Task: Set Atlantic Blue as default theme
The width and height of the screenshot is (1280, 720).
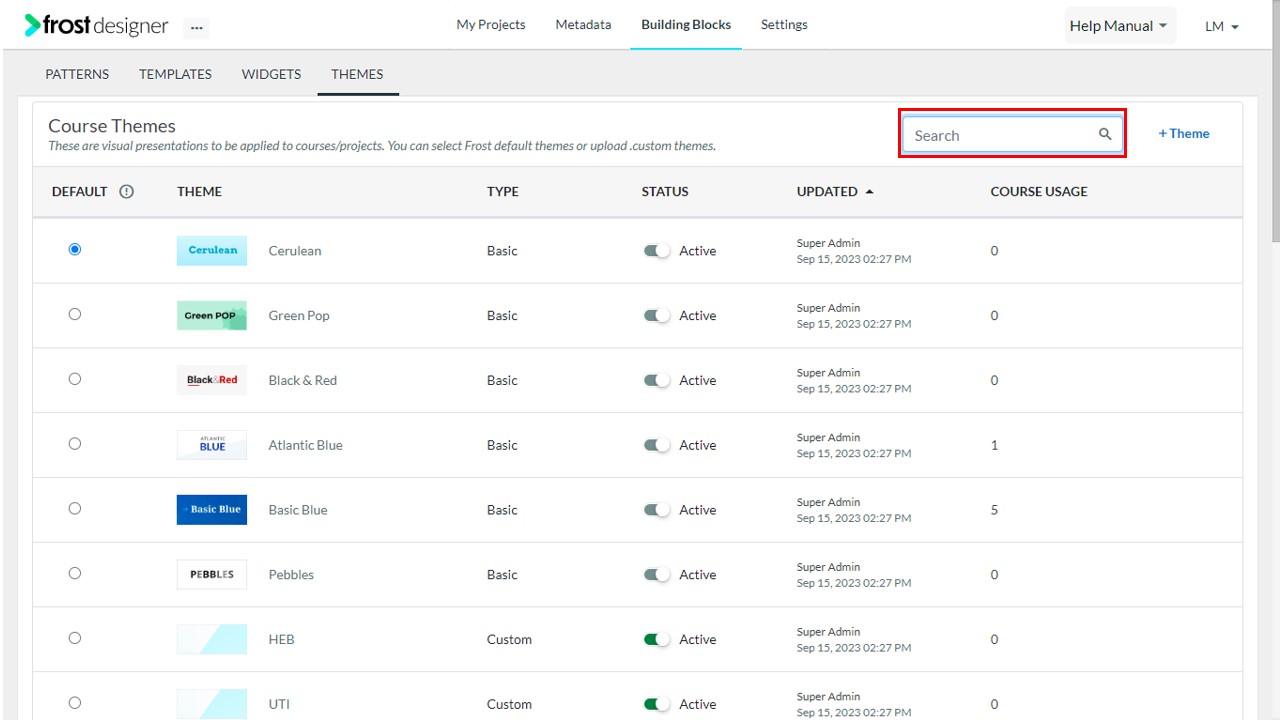Action: (75, 444)
